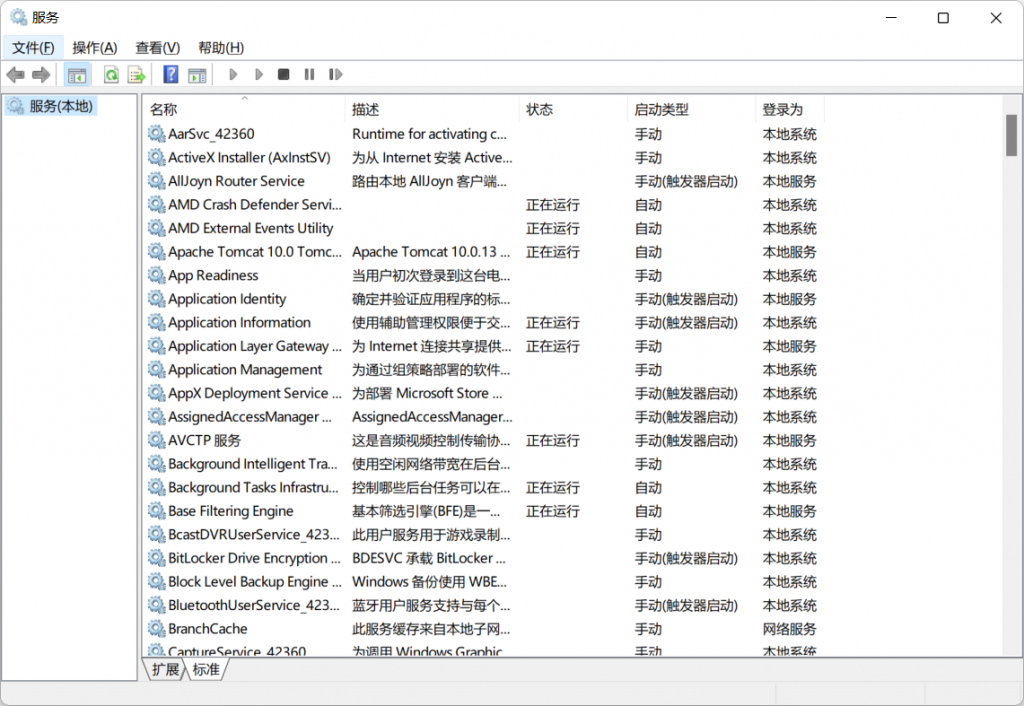Click the Restart Service toolbar icon
Screen dimensions: 1024x706
pyautogui.click(x=335, y=74)
